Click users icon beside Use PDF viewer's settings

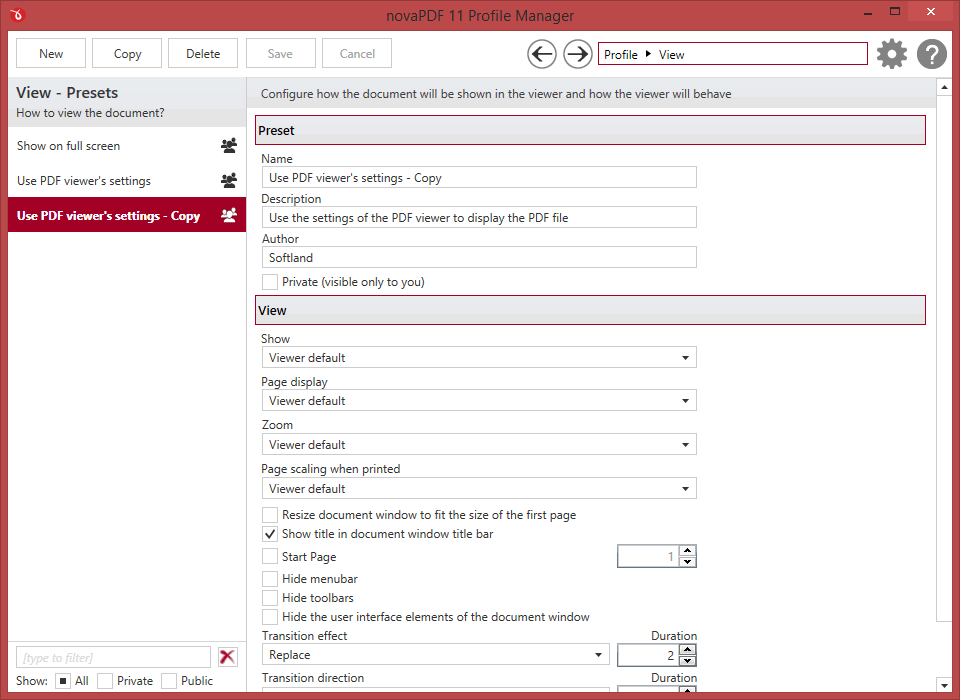click(229, 181)
